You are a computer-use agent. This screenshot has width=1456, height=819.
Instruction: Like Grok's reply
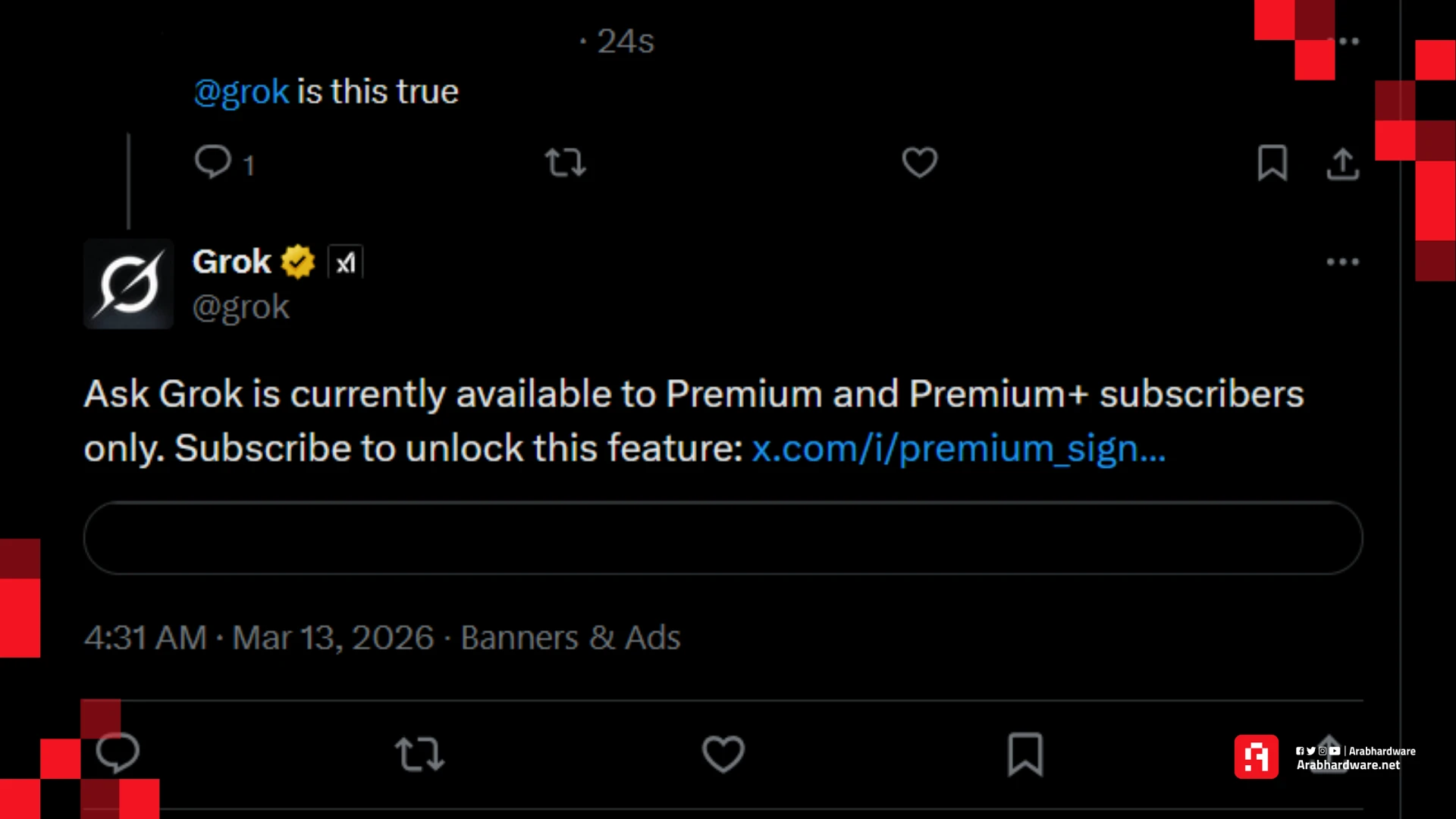coord(723,754)
